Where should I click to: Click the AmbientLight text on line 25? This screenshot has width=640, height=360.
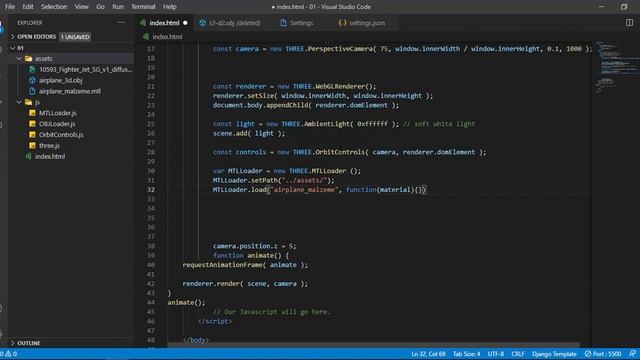tap(326, 124)
